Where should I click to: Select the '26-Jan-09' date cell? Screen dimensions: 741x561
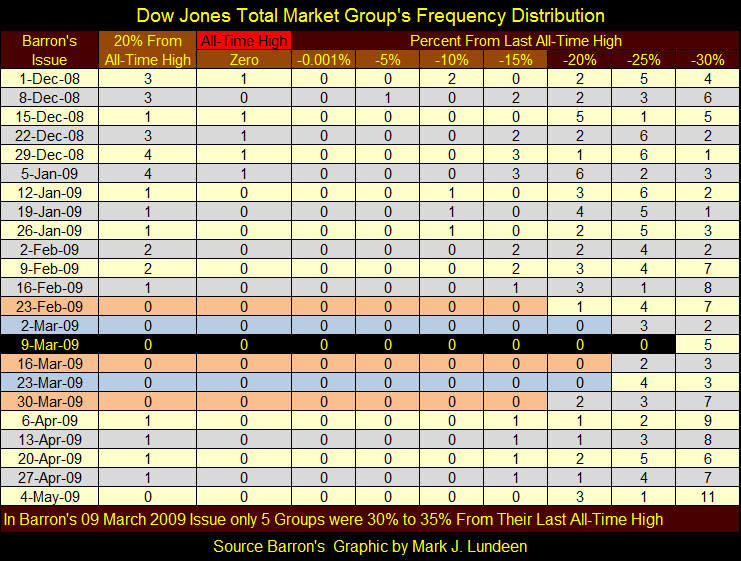[x=50, y=231]
